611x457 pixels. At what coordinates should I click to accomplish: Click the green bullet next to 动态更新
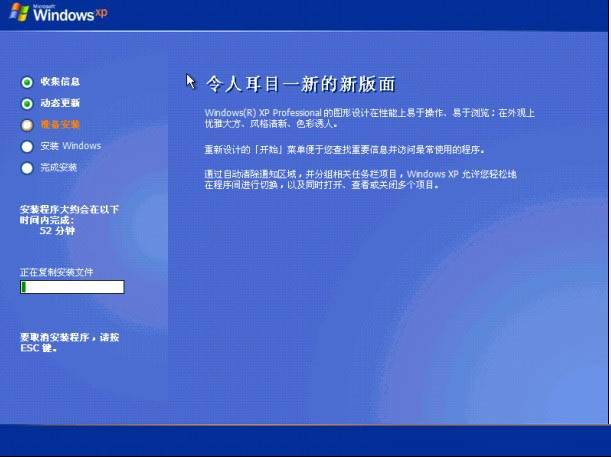(x=26, y=103)
